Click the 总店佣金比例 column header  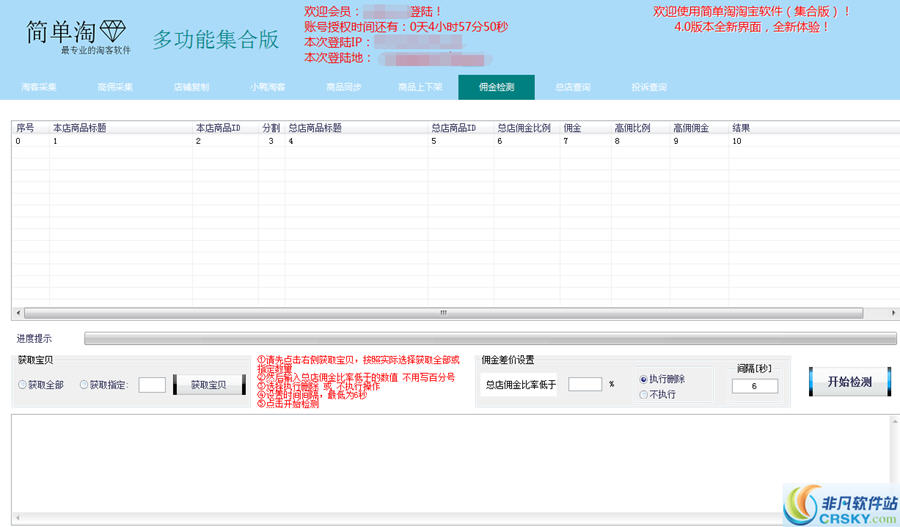[x=526, y=127]
